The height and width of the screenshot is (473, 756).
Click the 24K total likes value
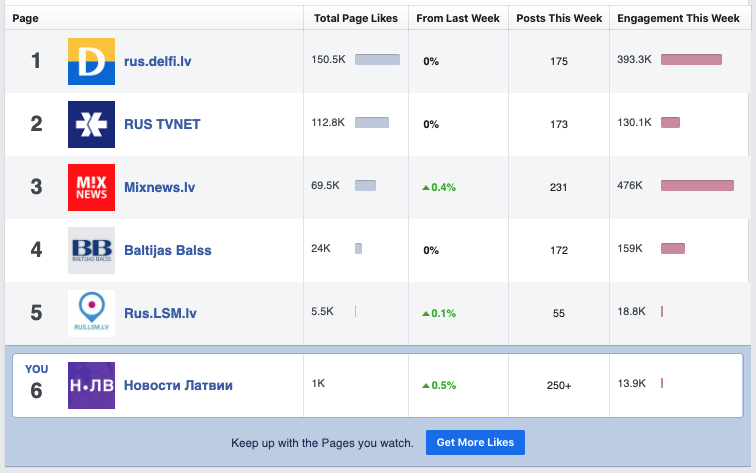click(321, 248)
